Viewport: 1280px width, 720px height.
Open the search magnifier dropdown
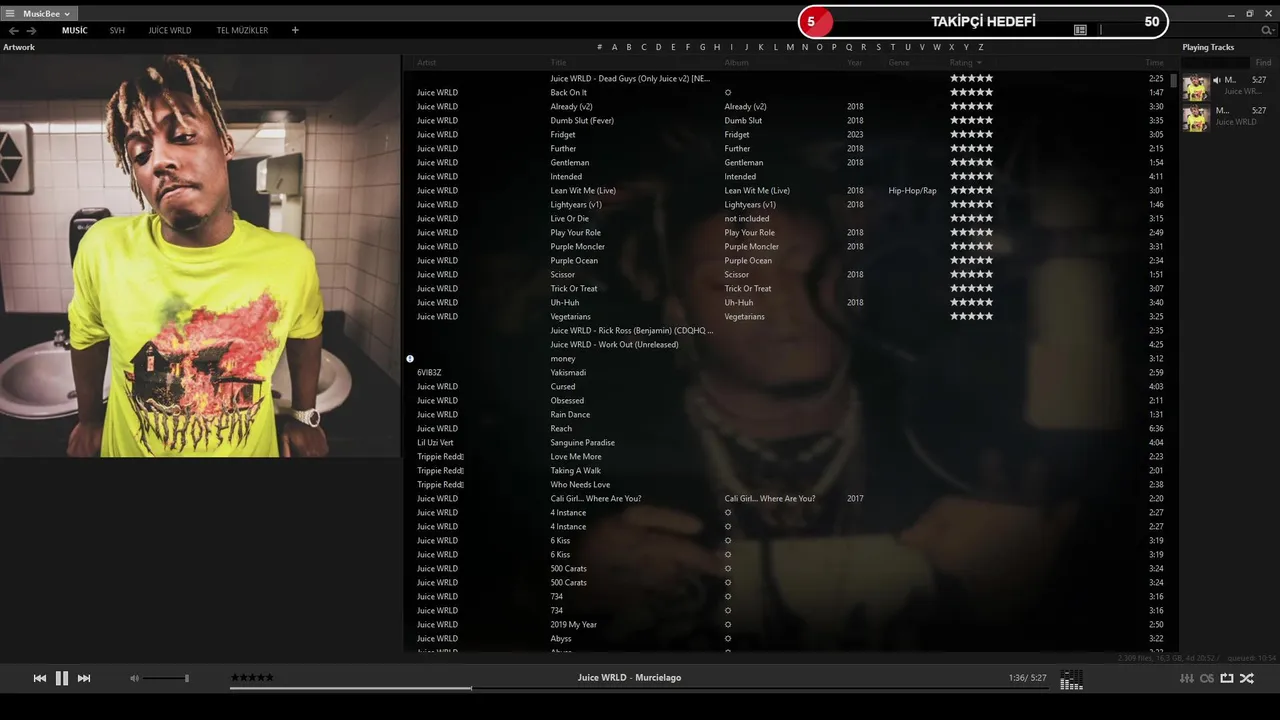(1268, 31)
